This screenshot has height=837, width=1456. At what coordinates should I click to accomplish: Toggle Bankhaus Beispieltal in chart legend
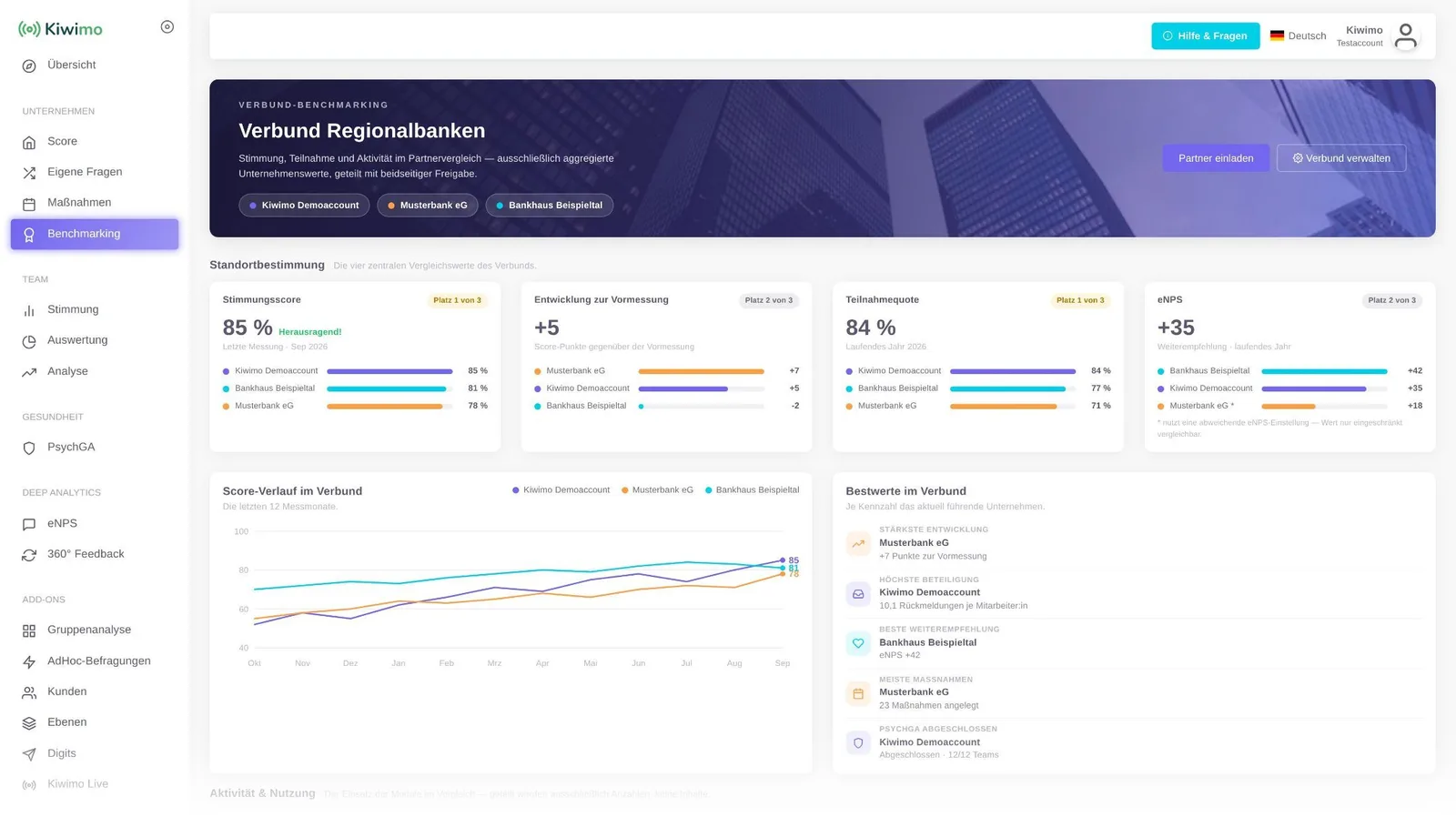(753, 490)
